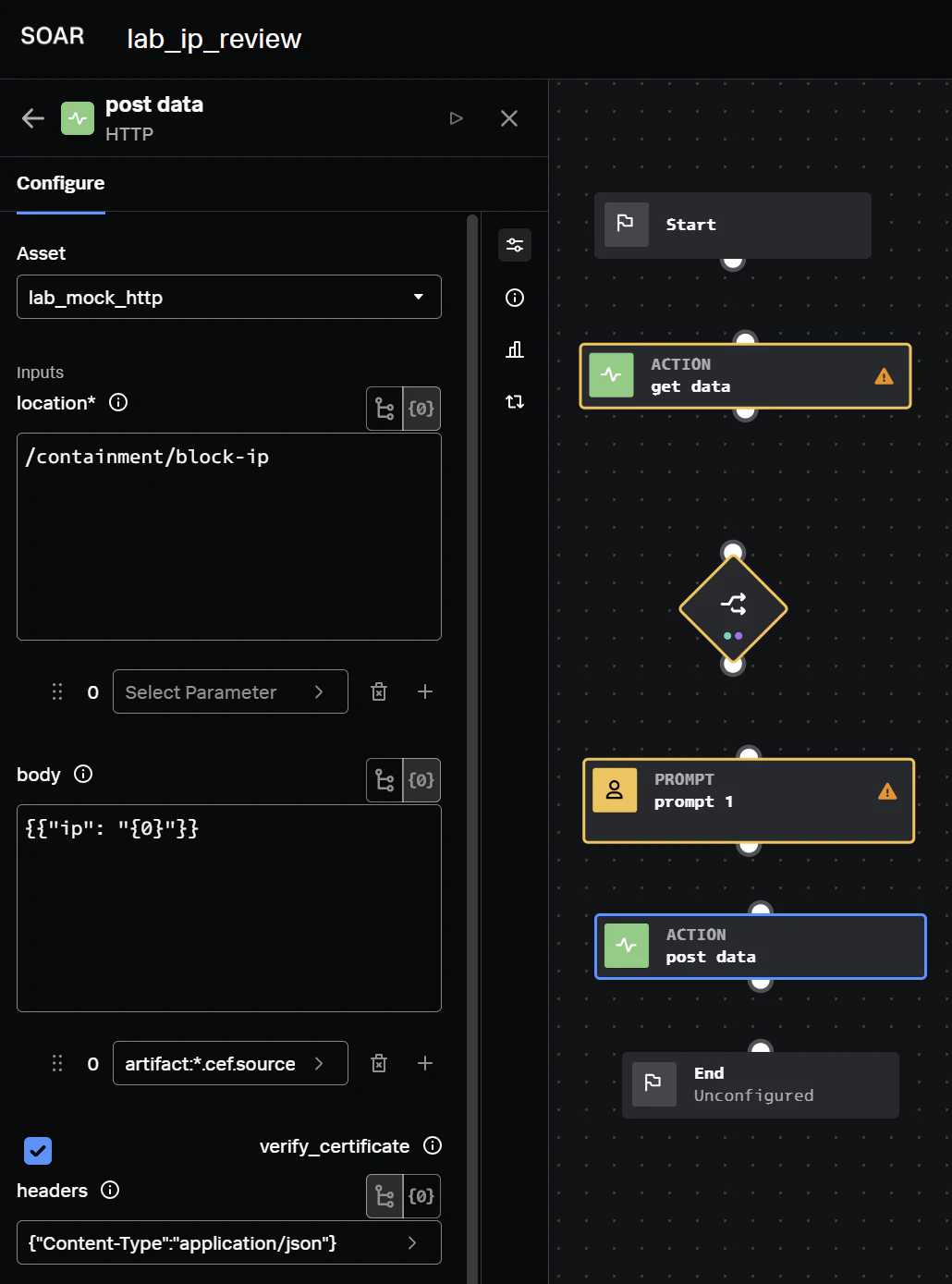This screenshot has width=952, height=1284.
Task: Select the get data action node
Action: coord(745,376)
